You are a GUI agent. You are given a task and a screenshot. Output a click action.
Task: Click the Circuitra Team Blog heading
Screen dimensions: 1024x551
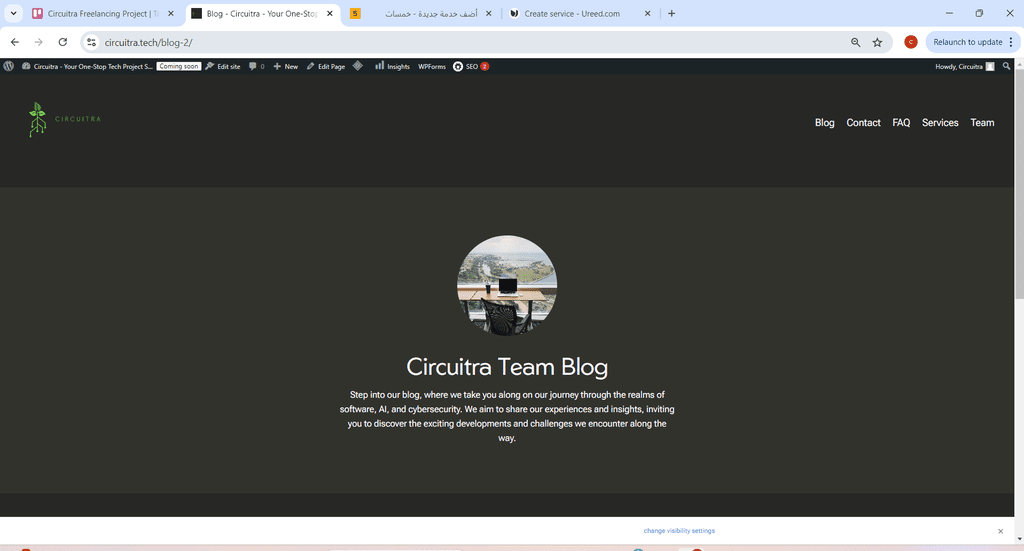507,366
